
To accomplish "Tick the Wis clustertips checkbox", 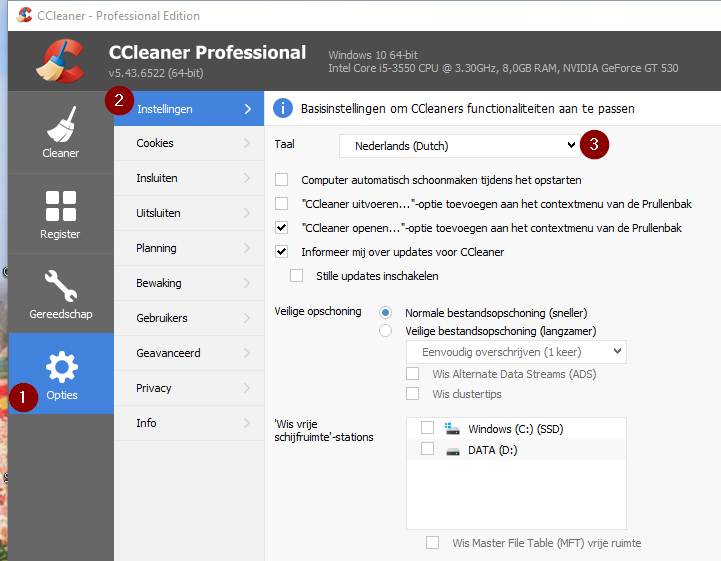I will click(412, 394).
